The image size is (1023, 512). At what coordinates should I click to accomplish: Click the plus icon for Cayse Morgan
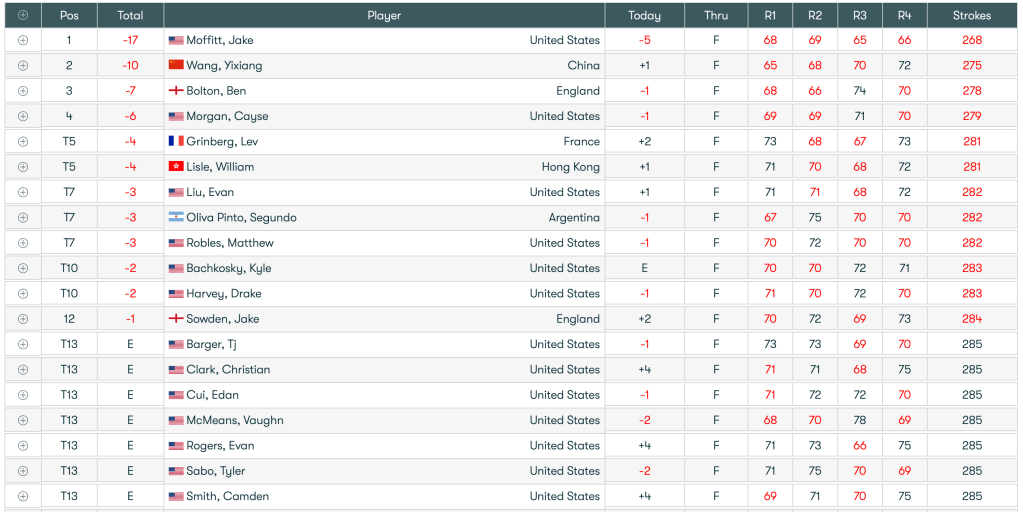[23, 116]
